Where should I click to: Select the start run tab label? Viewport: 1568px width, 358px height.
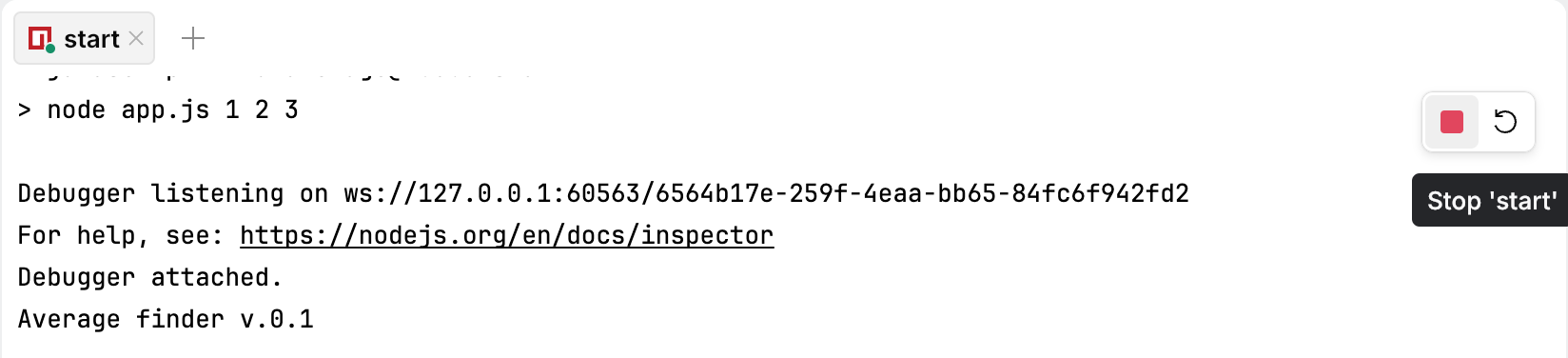point(91,39)
